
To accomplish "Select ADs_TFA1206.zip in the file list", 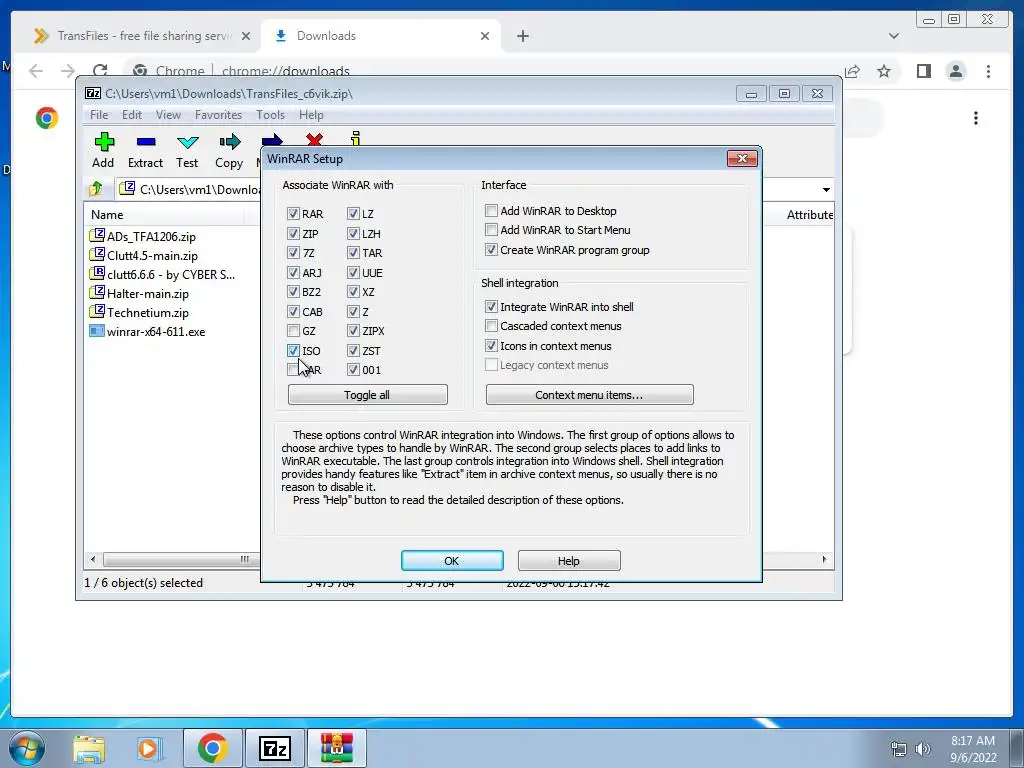I will [x=152, y=236].
